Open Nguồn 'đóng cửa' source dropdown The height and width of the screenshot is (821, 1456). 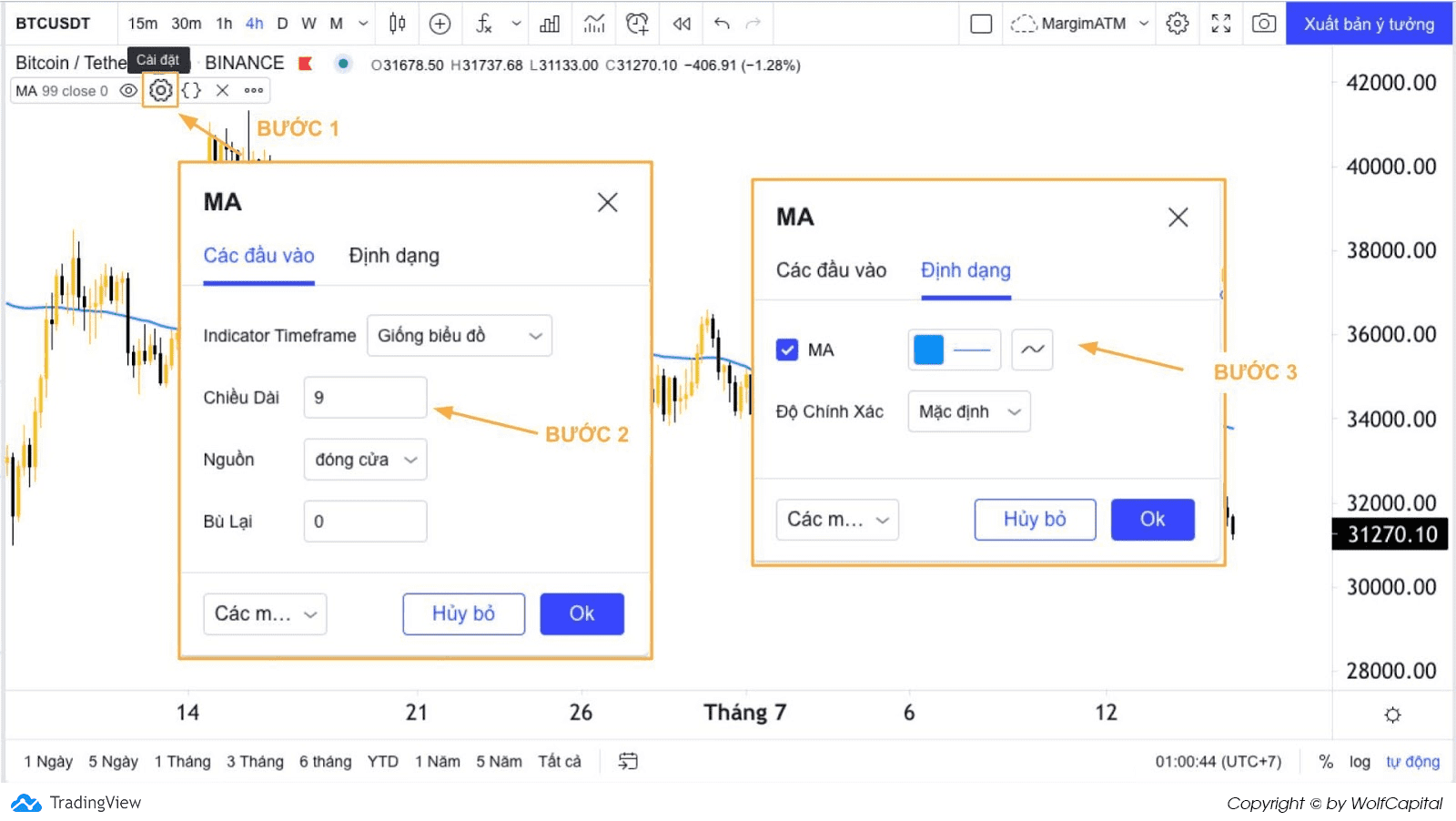click(365, 460)
